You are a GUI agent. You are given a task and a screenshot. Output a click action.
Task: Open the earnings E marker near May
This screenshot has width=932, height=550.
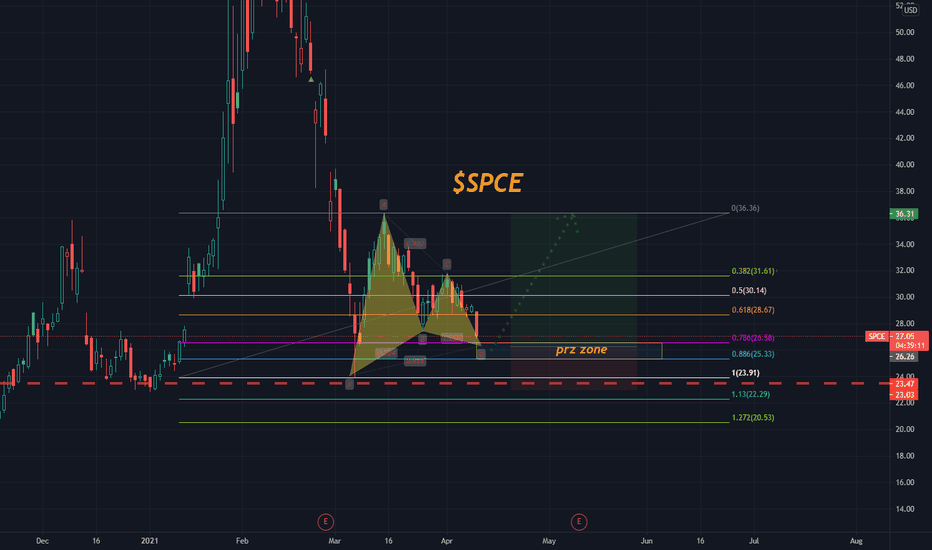579,522
